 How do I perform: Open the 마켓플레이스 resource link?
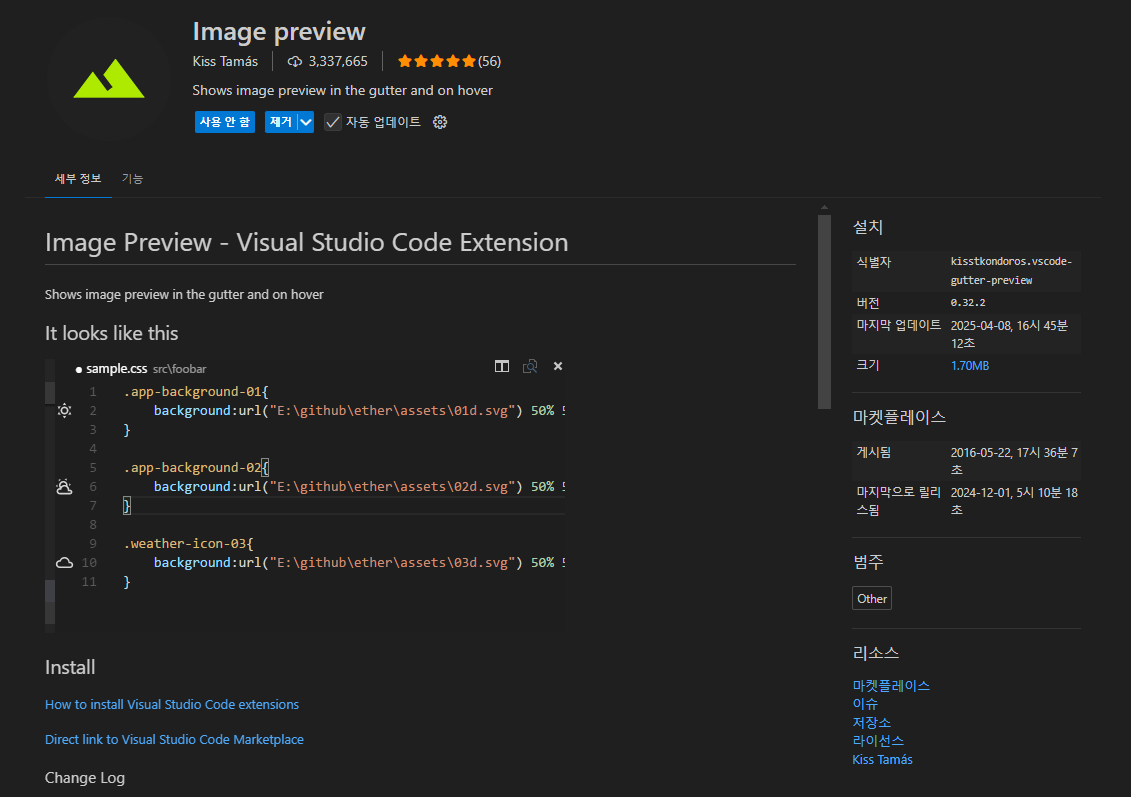(x=891, y=686)
